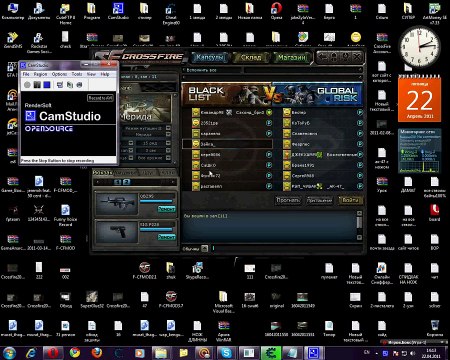Screen dimensions: 450x360
Task: Select player КаТаРуБ in Global Risk list
Action: tap(323, 123)
